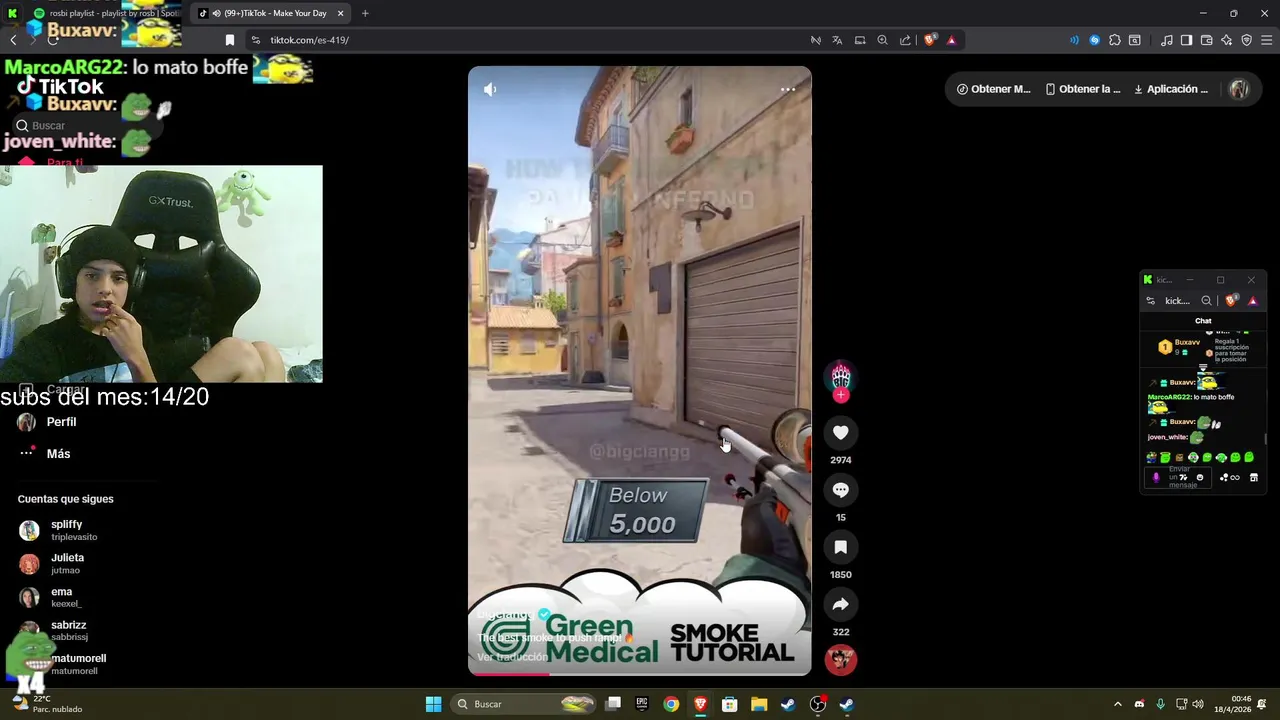The height and width of the screenshot is (720, 1280).
Task: Open the video comments bubble icon
Action: (x=840, y=490)
